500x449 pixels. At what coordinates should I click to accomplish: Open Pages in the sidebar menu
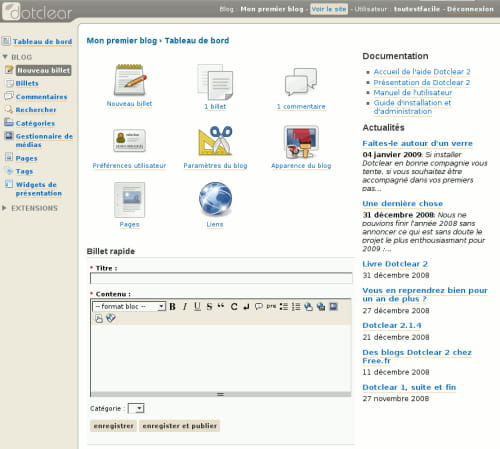click(26, 158)
